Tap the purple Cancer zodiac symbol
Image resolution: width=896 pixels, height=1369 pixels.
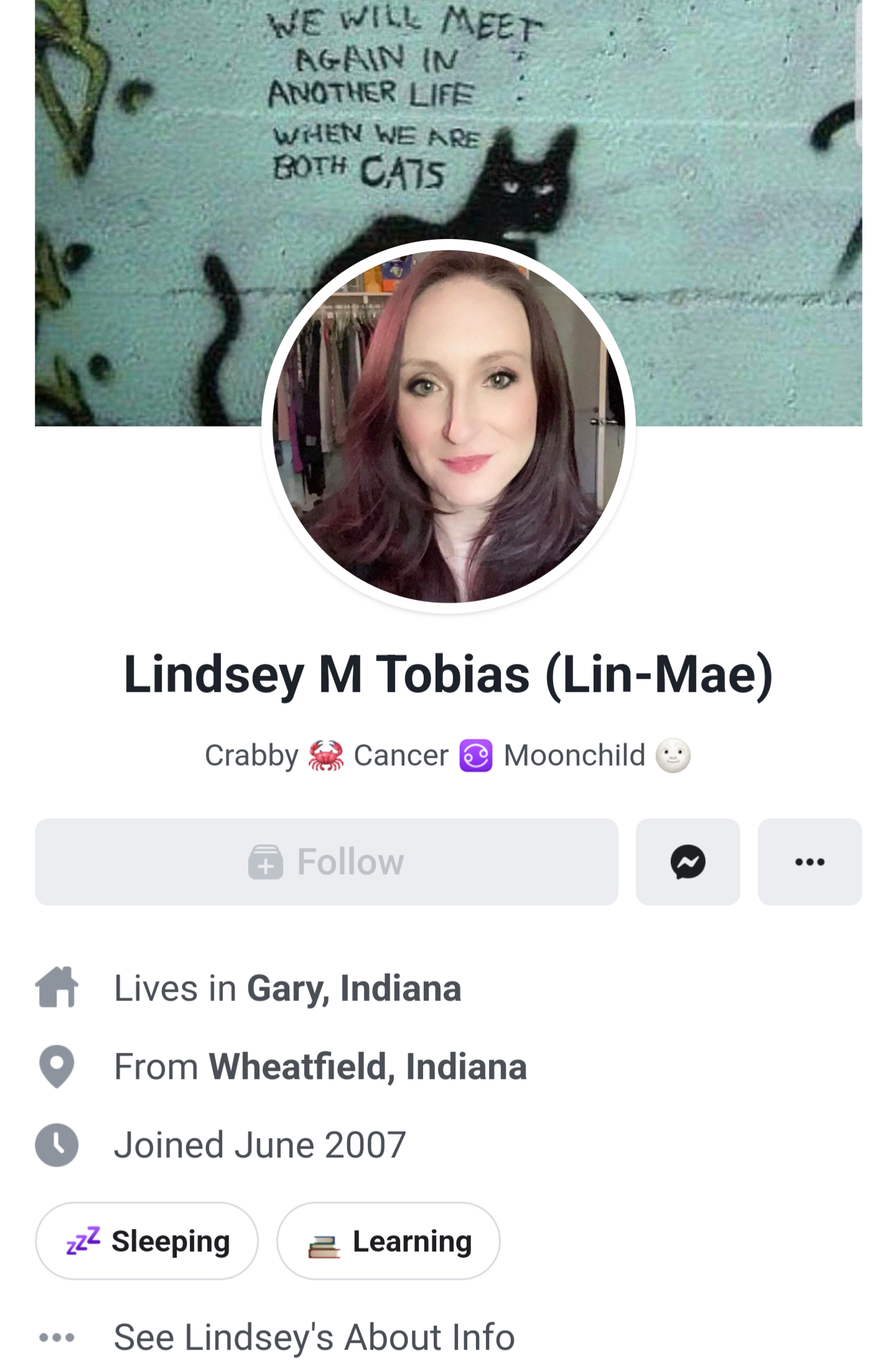(x=476, y=756)
